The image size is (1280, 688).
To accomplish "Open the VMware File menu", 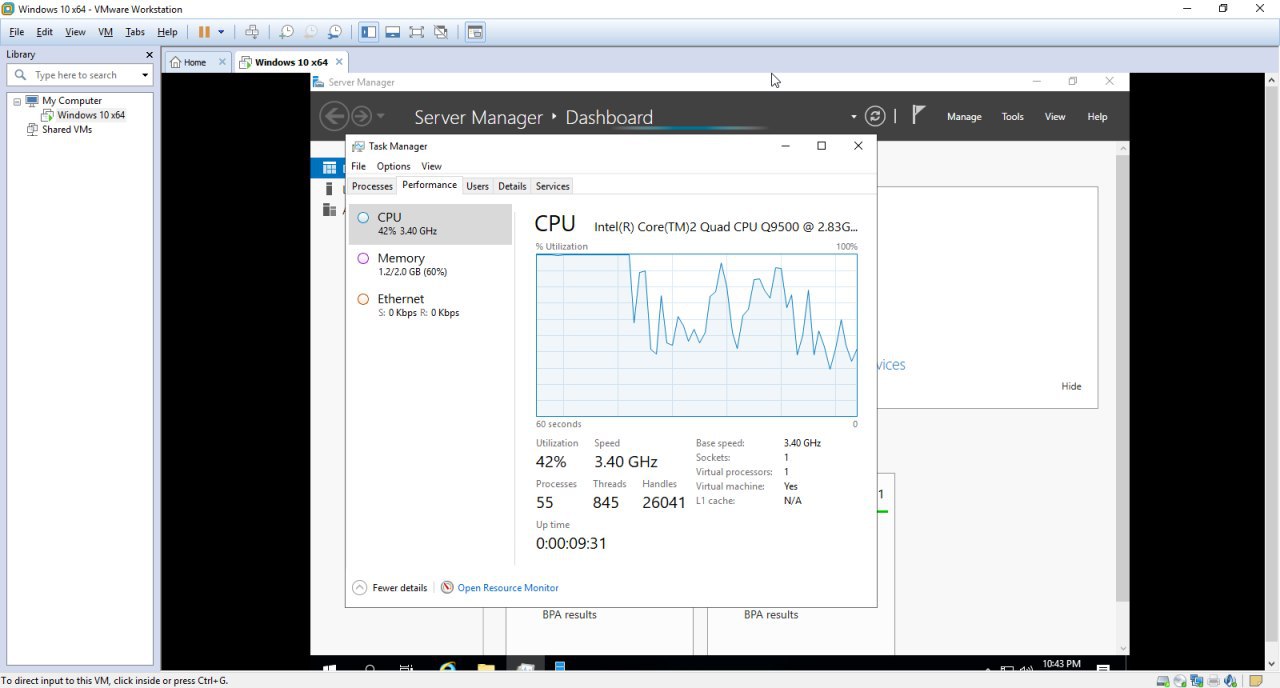I will coord(16,32).
